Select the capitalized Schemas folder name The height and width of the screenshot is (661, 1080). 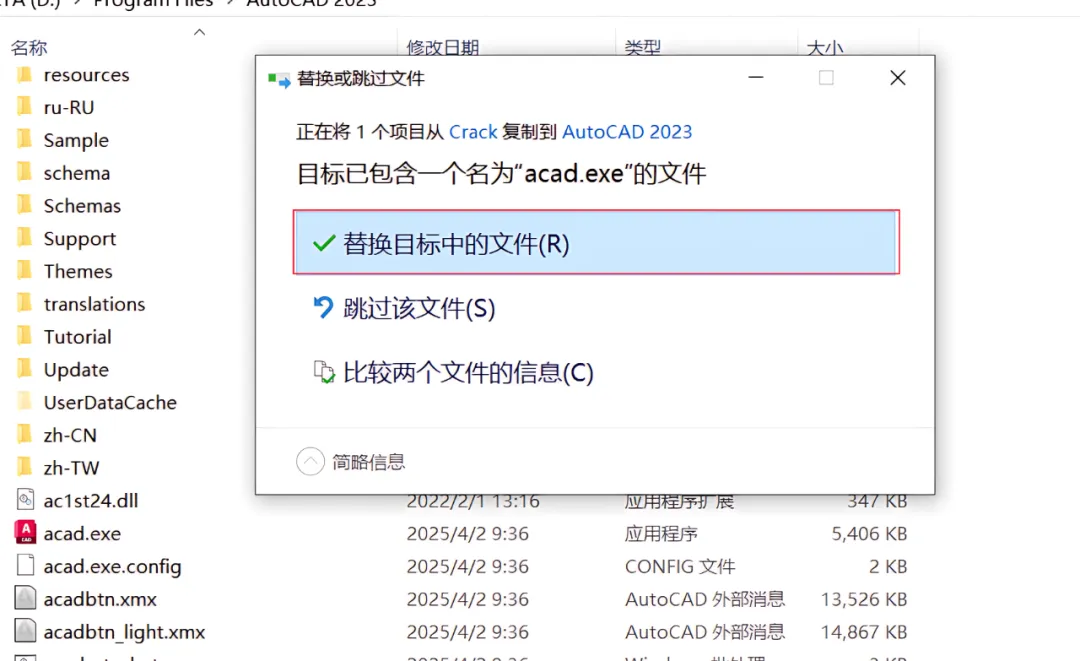click(82, 206)
